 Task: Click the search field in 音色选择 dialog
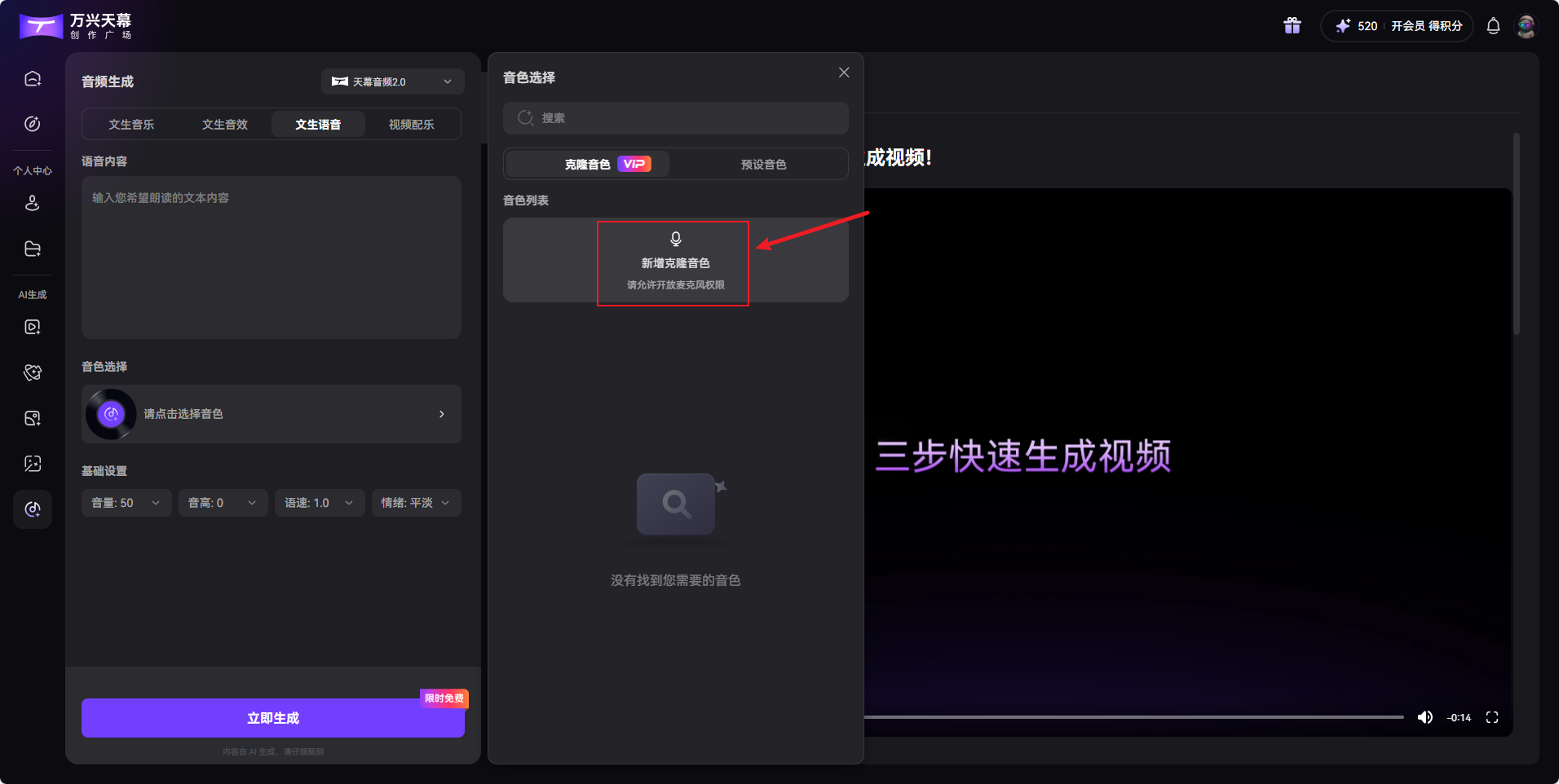pyautogui.click(x=675, y=117)
